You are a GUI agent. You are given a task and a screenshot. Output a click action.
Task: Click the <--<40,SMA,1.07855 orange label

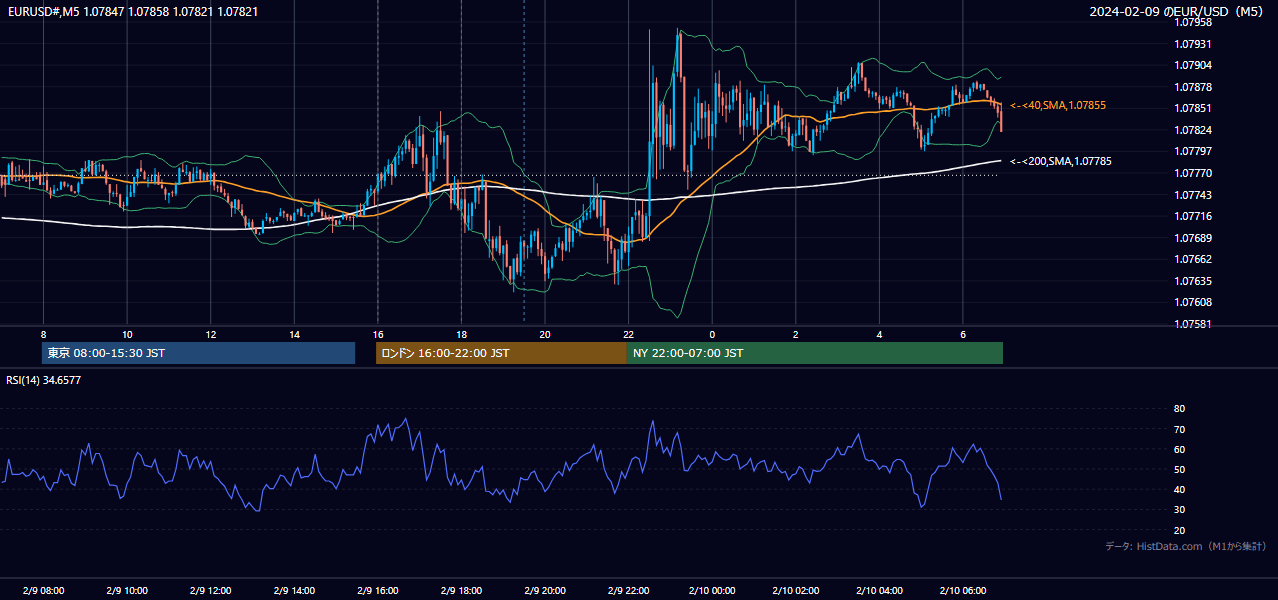[1057, 105]
